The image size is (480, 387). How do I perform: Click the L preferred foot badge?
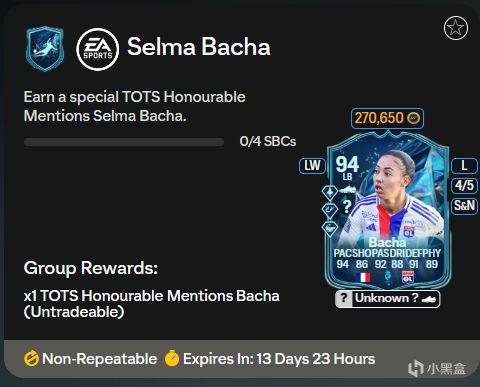coord(464,166)
